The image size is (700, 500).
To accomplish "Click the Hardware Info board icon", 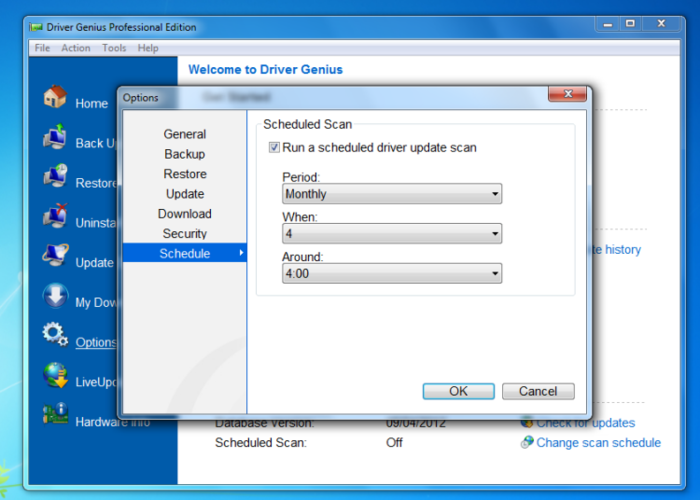I will [55, 414].
